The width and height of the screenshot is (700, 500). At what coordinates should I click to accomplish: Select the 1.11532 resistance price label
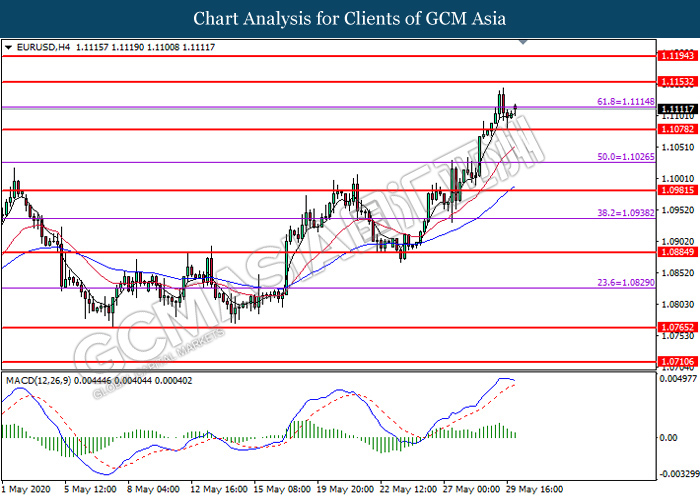tap(677, 81)
